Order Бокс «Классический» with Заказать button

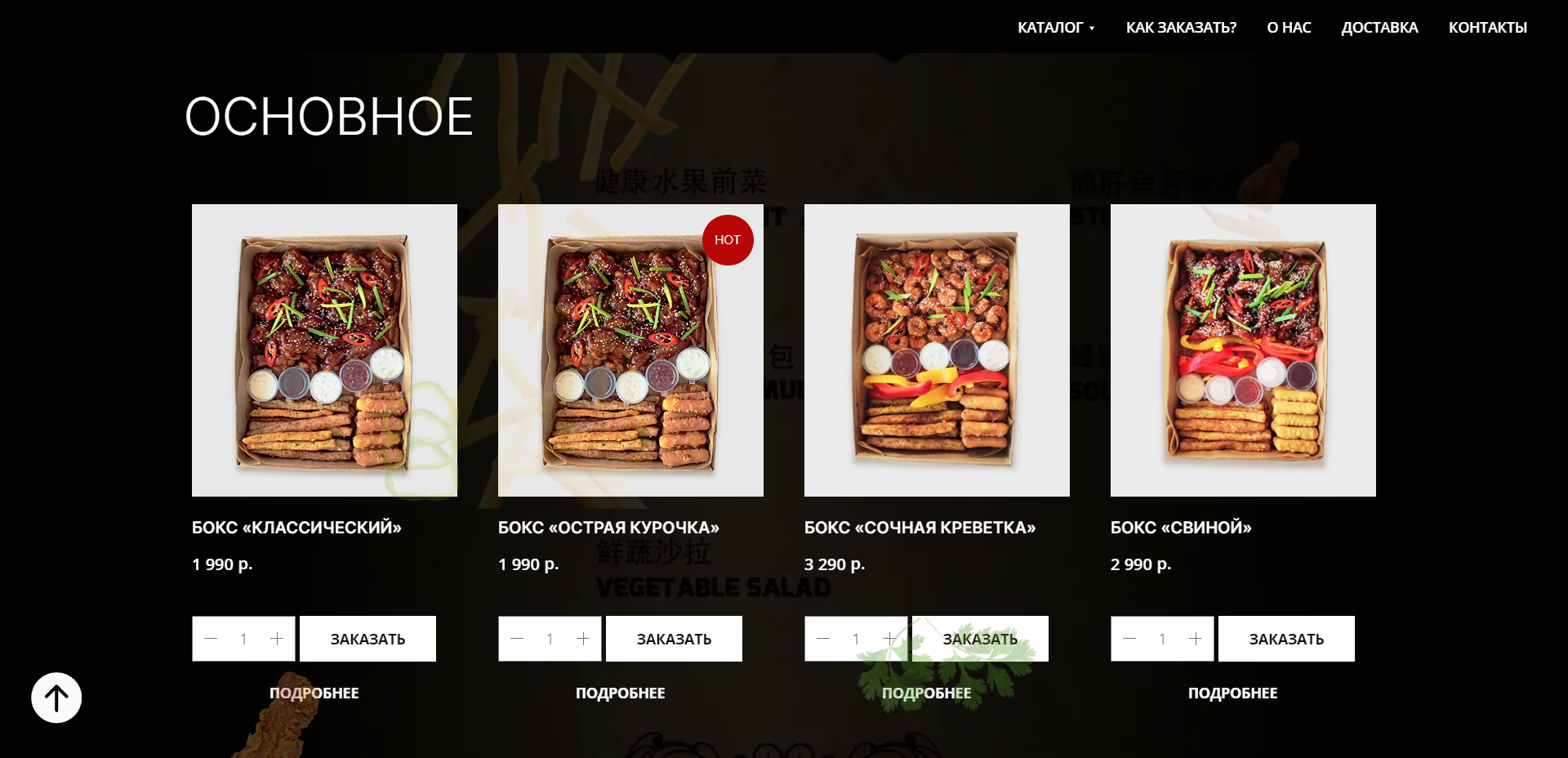click(x=367, y=639)
